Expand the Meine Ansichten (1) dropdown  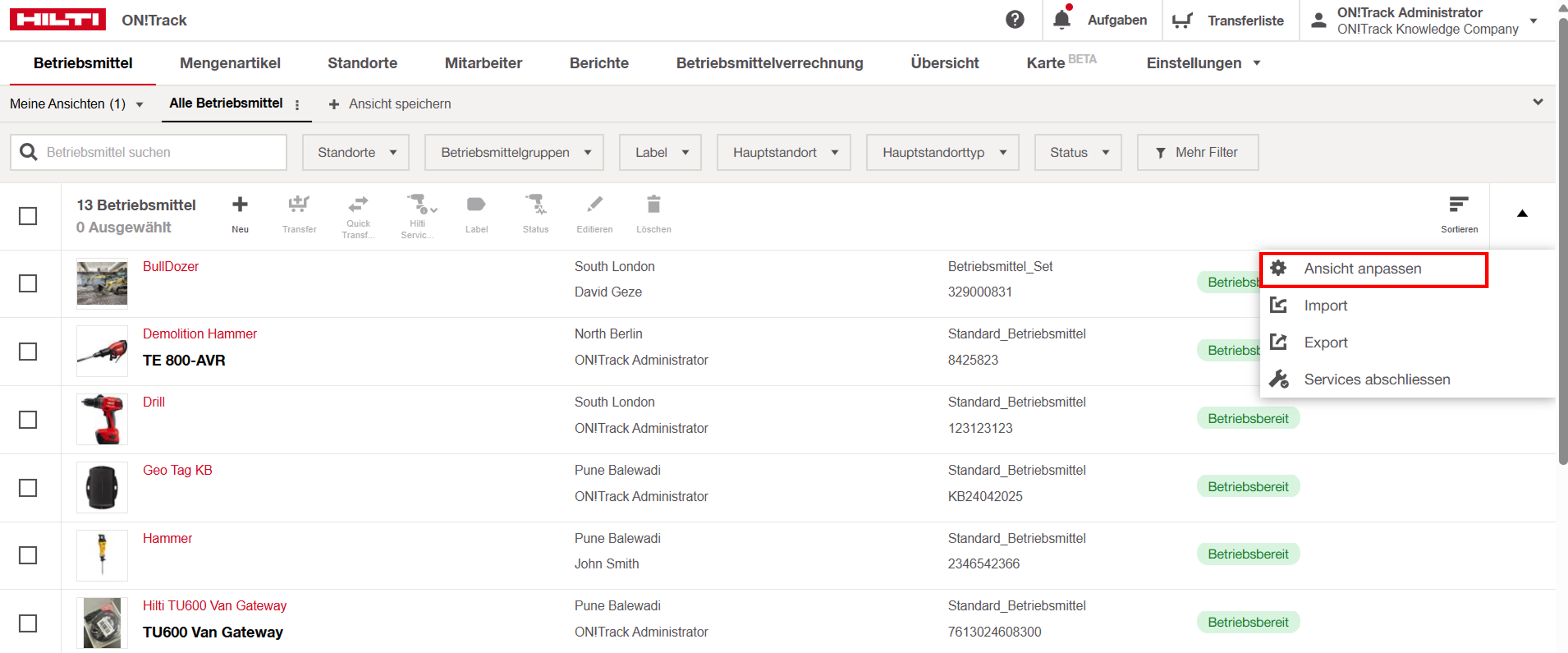77,104
